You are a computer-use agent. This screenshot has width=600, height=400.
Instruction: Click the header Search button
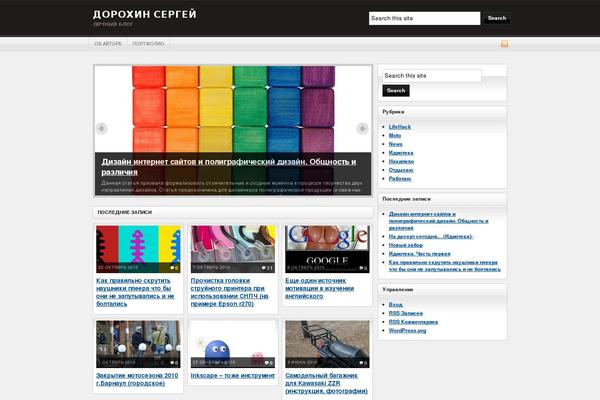point(497,18)
